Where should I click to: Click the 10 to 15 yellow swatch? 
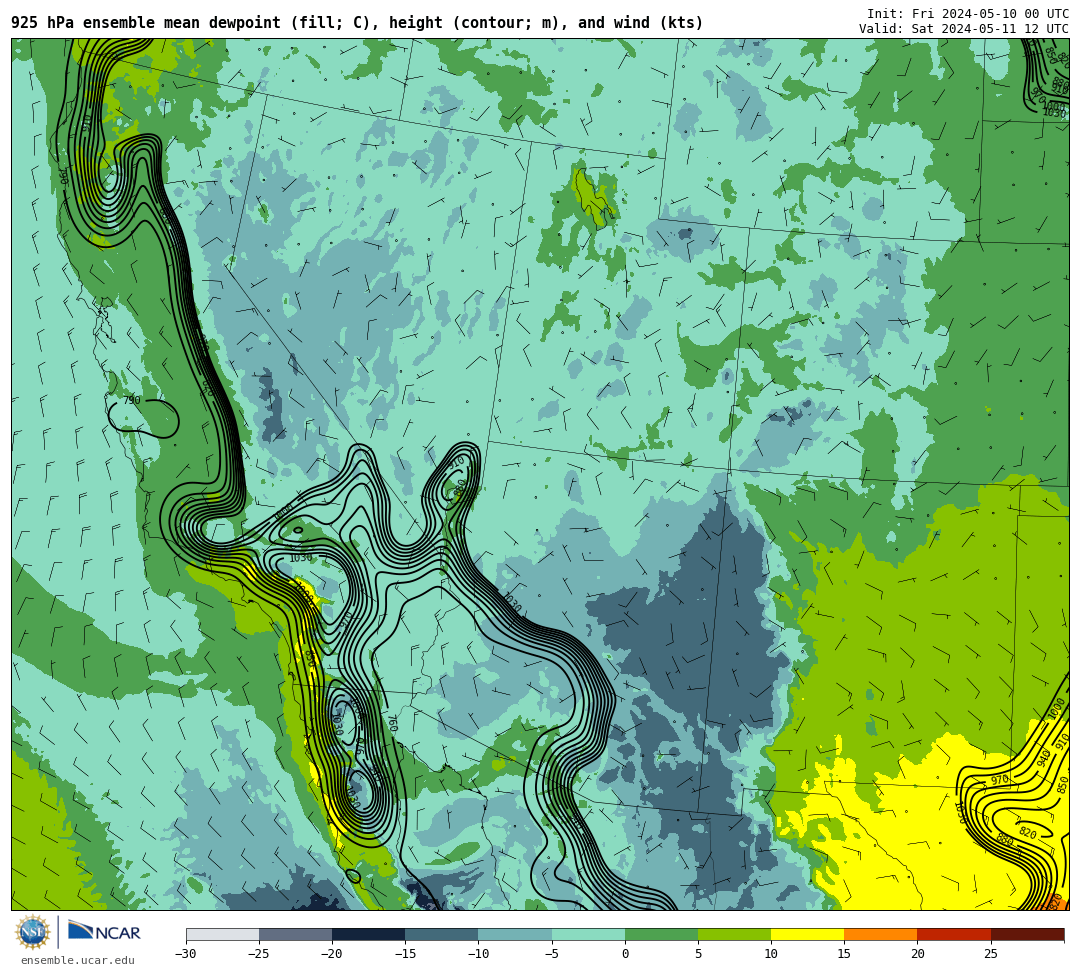(807, 934)
